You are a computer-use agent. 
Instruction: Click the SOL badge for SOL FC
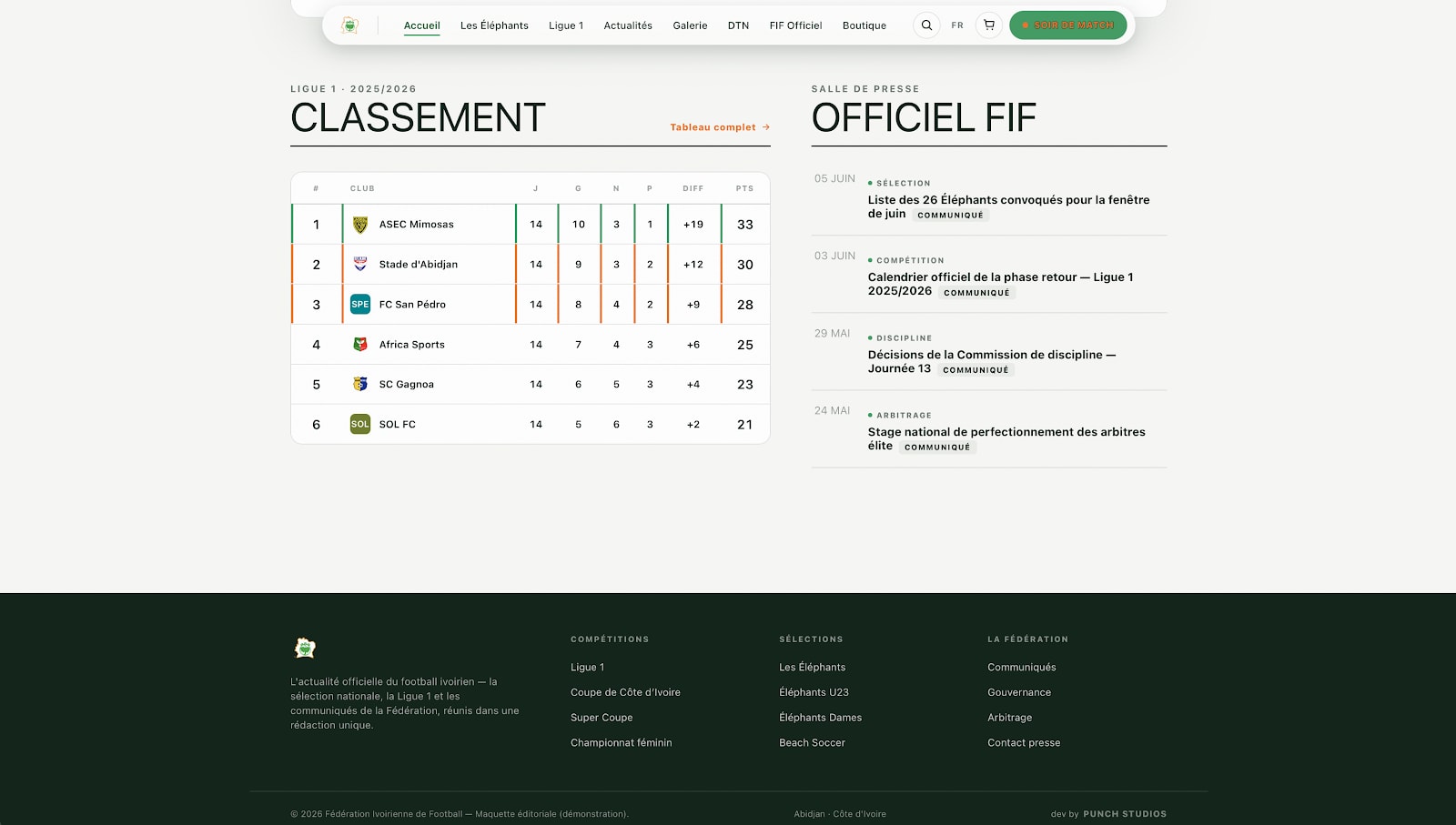point(360,425)
